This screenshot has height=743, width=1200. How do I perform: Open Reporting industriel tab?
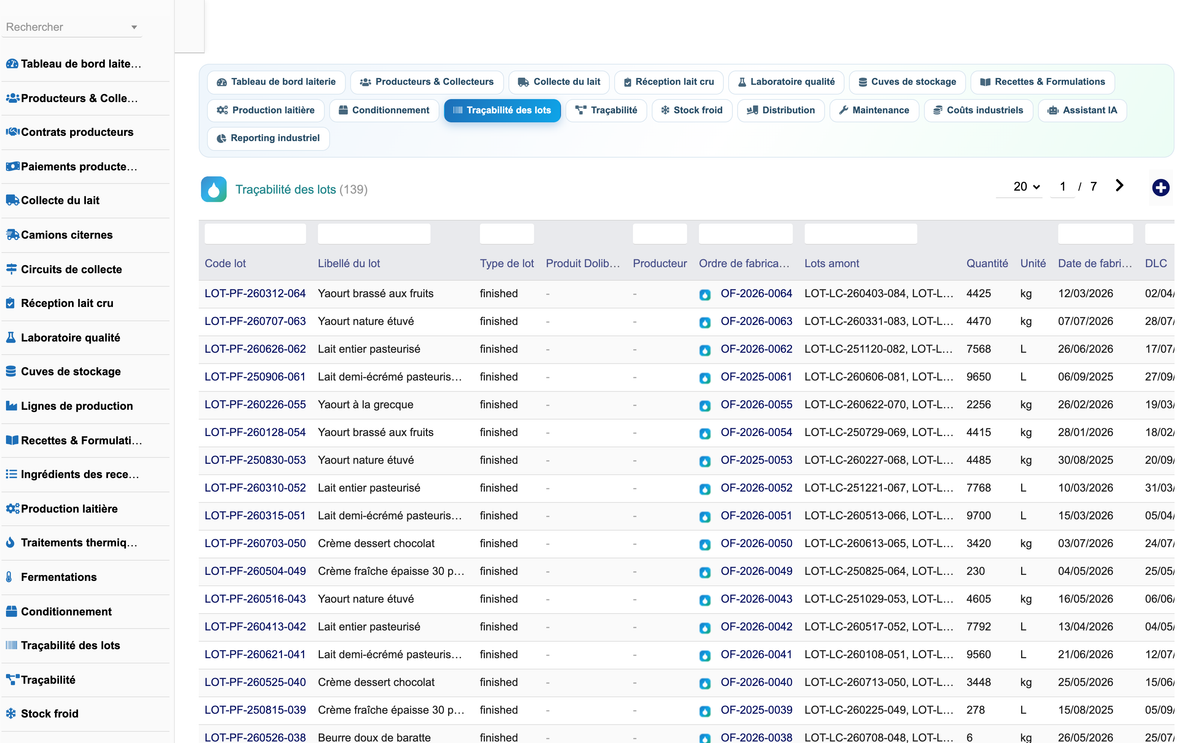[x=268, y=138]
